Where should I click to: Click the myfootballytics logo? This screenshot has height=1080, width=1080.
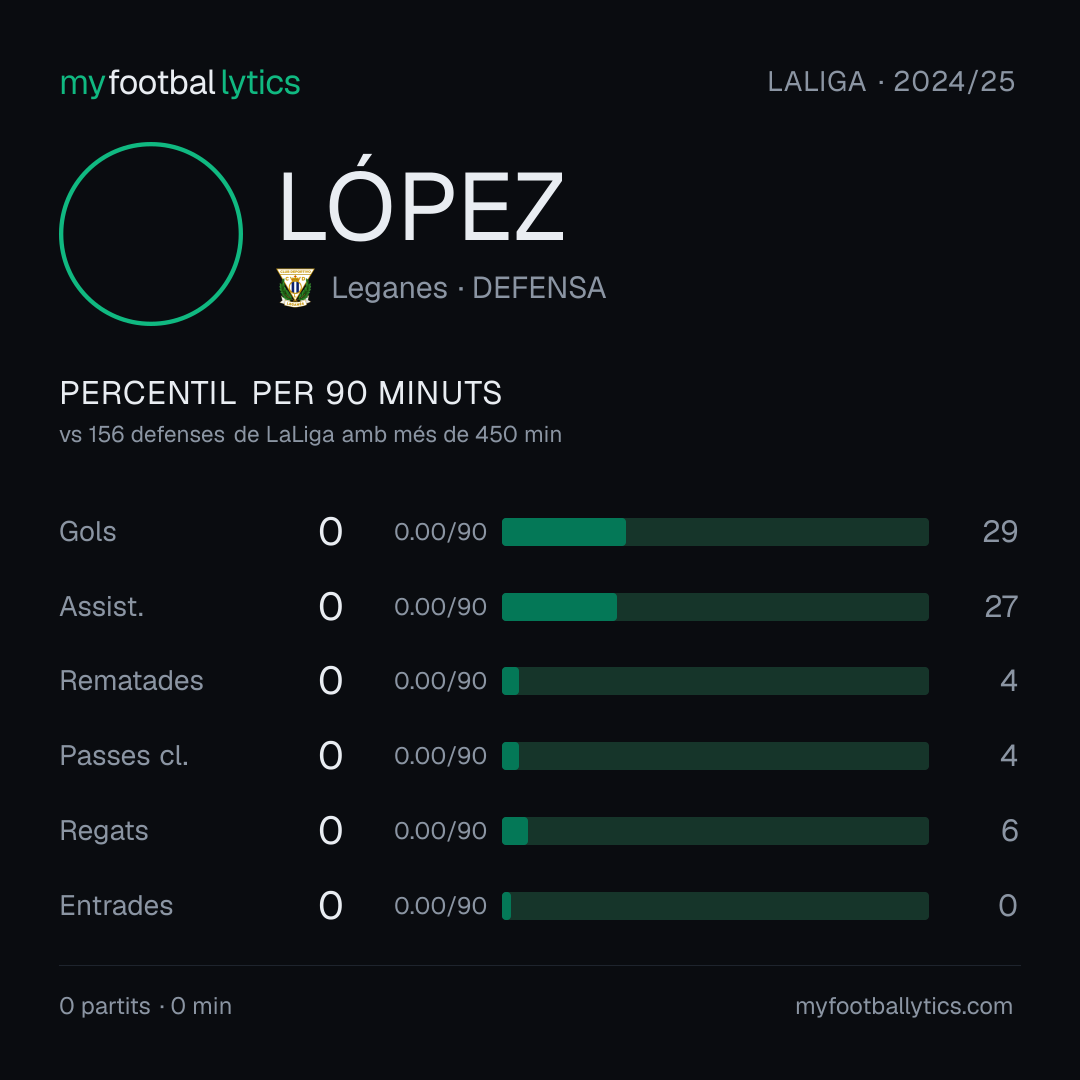[x=180, y=83]
